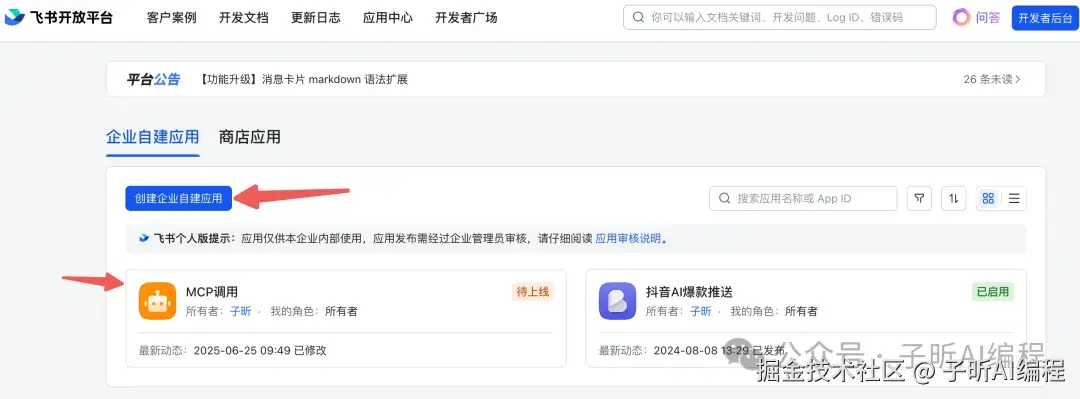This screenshot has width=1080, height=399.
Task: Open the 问答 assistant icon
Action: coord(962,17)
